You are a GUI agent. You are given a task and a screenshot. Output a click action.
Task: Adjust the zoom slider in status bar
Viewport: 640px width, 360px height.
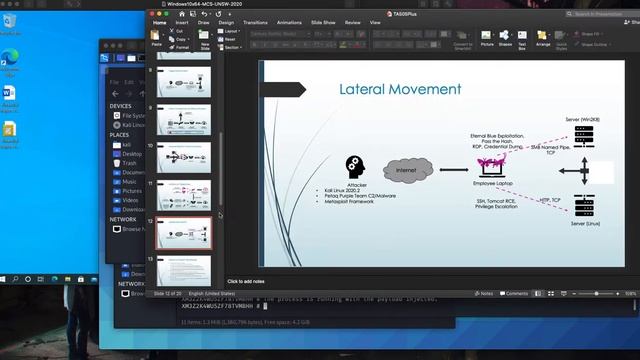click(596, 293)
